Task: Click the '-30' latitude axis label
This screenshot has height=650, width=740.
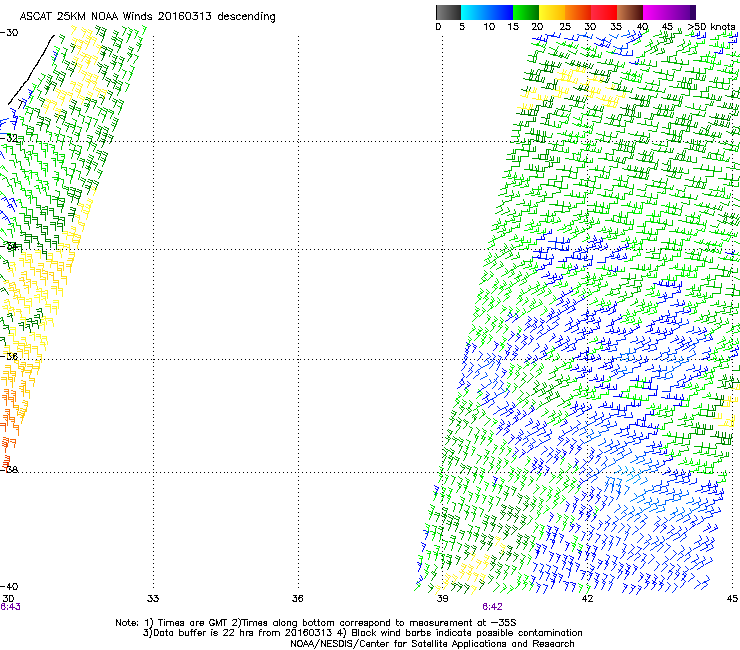Action: pyautogui.click(x=9, y=33)
